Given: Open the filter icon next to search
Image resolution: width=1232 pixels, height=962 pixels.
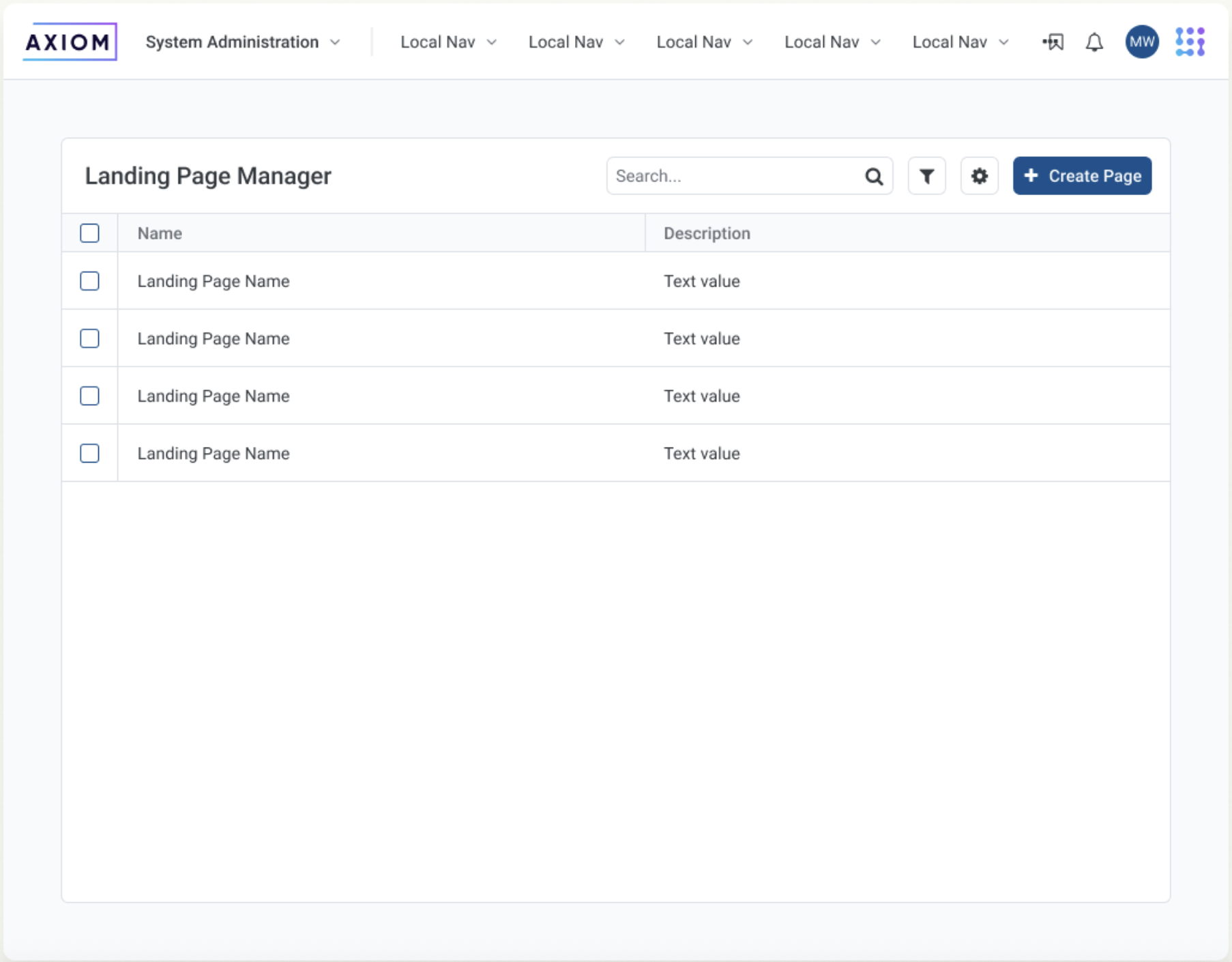Looking at the screenshot, I should click(x=926, y=175).
